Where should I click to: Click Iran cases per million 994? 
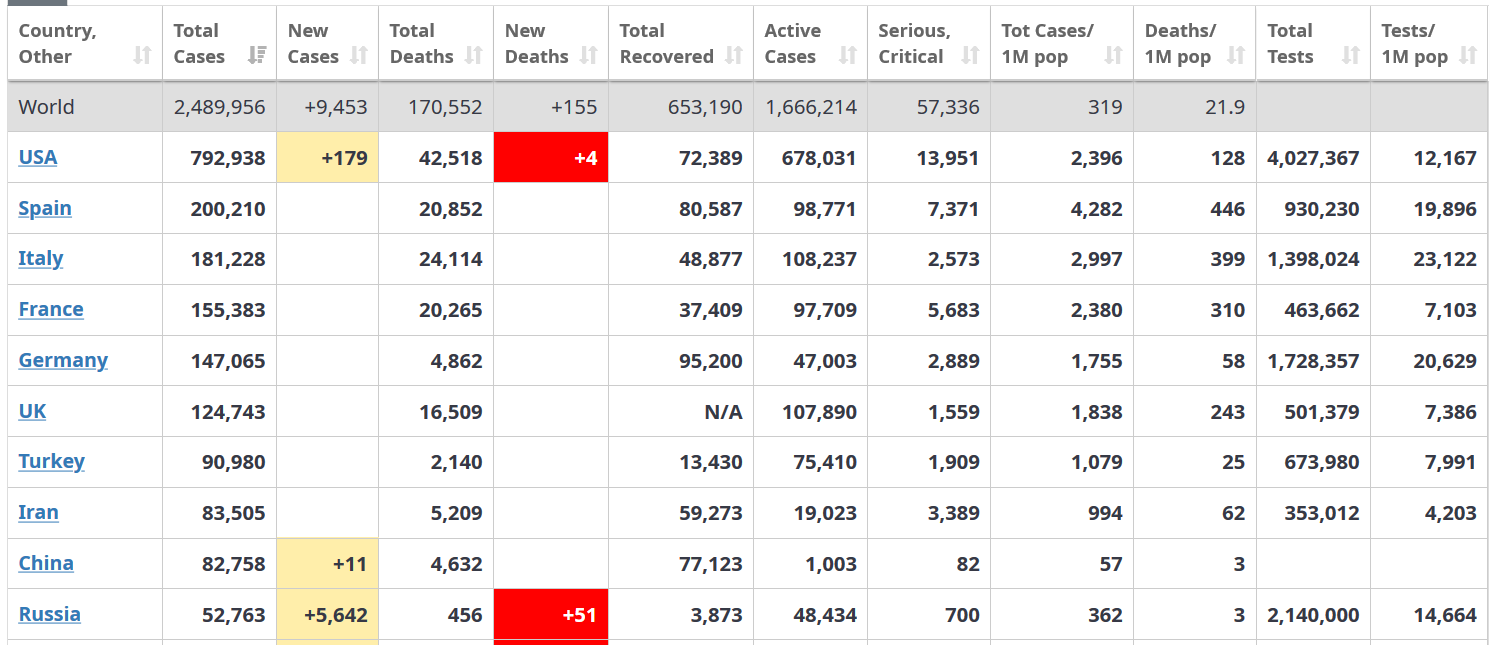coord(1104,513)
